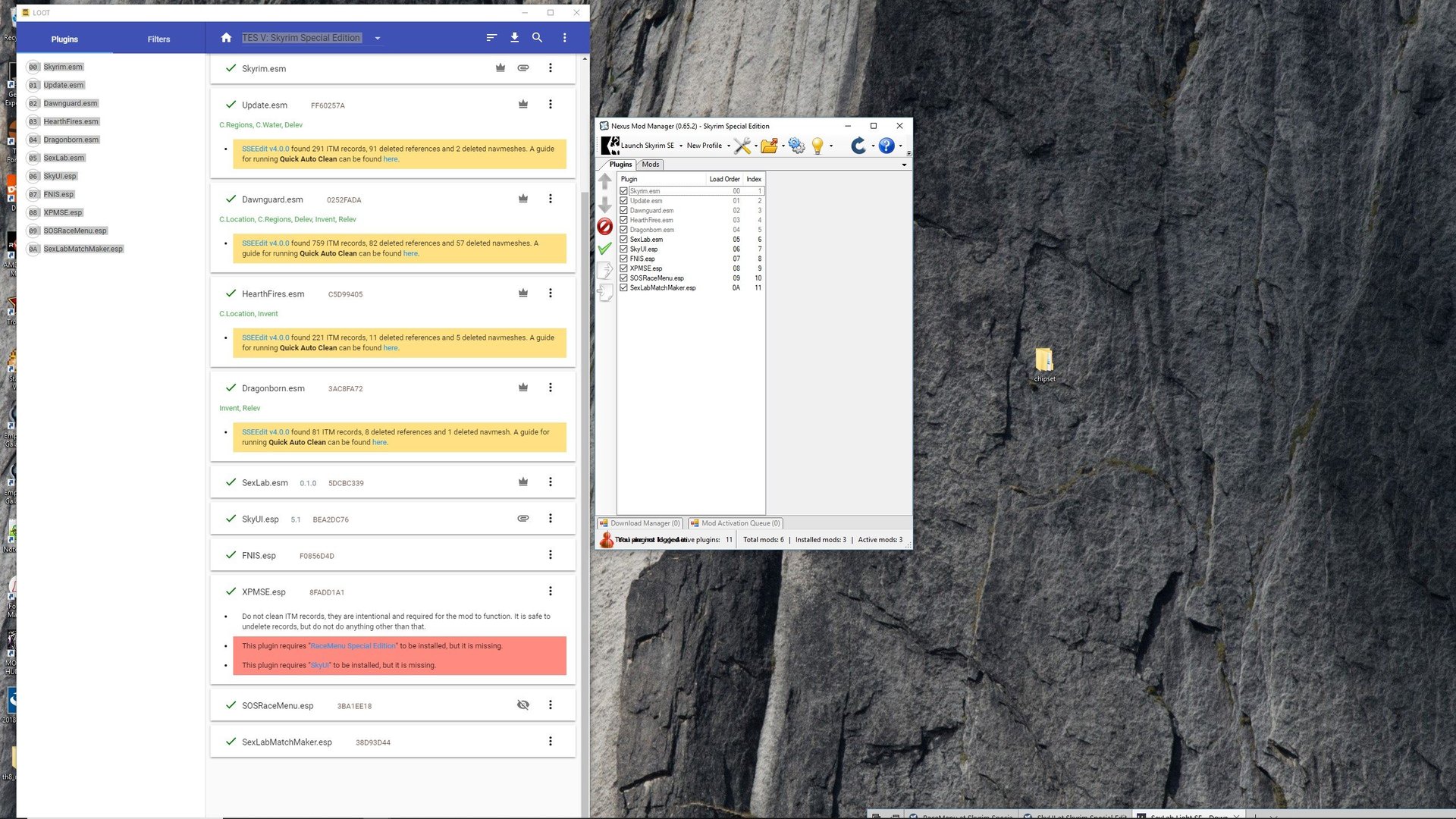Open the three-dot menu for Update.esm
Image resolution: width=1456 pixels, height=819 pixels.
551,105
